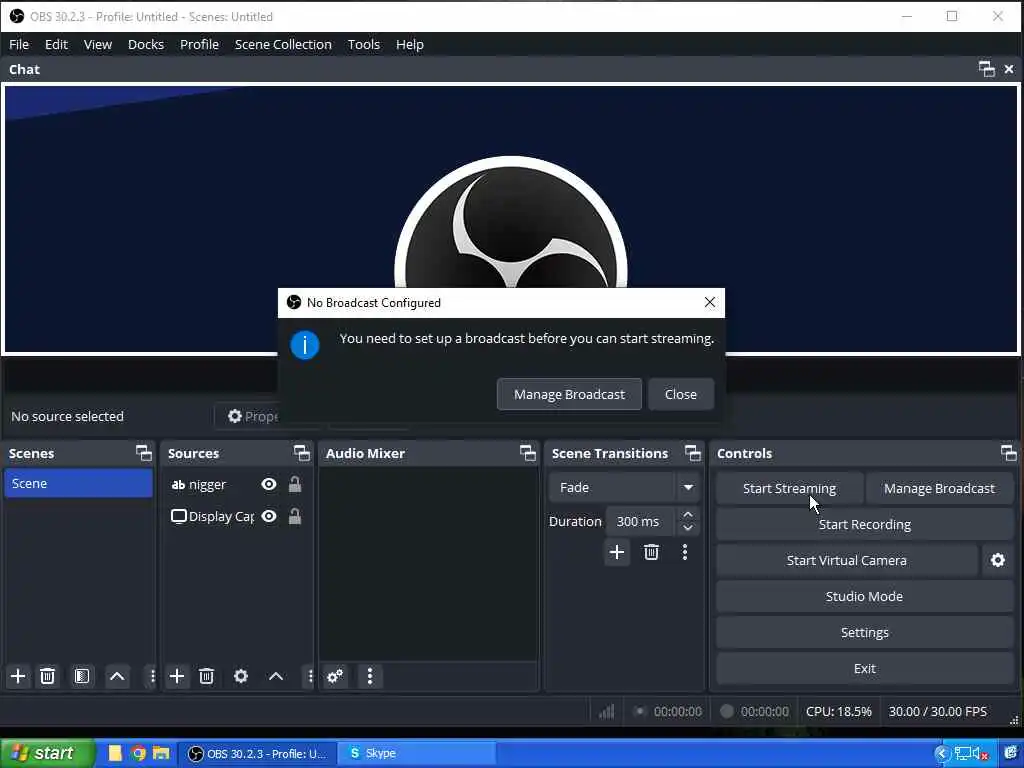Open the Tools menu
This screenshot has height=768, width=1024.
point(364,44)
